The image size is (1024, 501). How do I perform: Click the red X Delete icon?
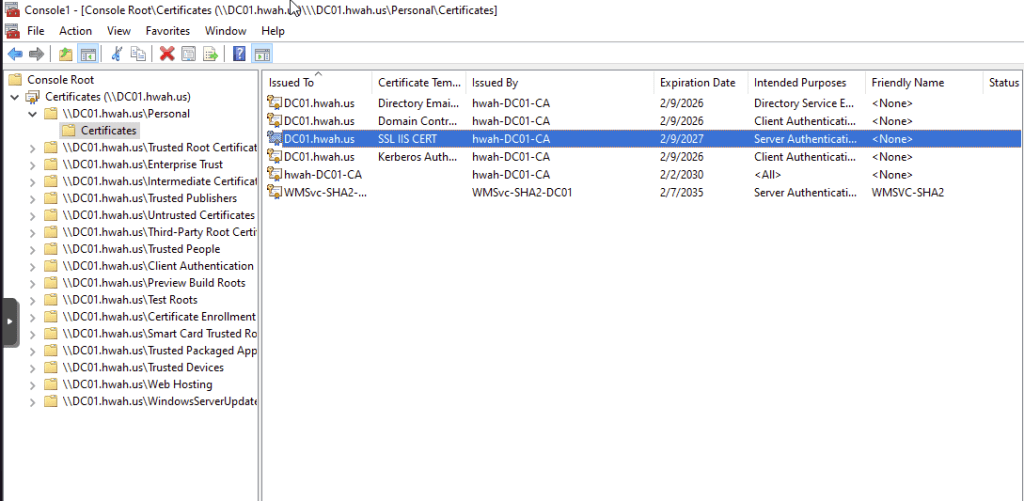[x=167, y=54]
